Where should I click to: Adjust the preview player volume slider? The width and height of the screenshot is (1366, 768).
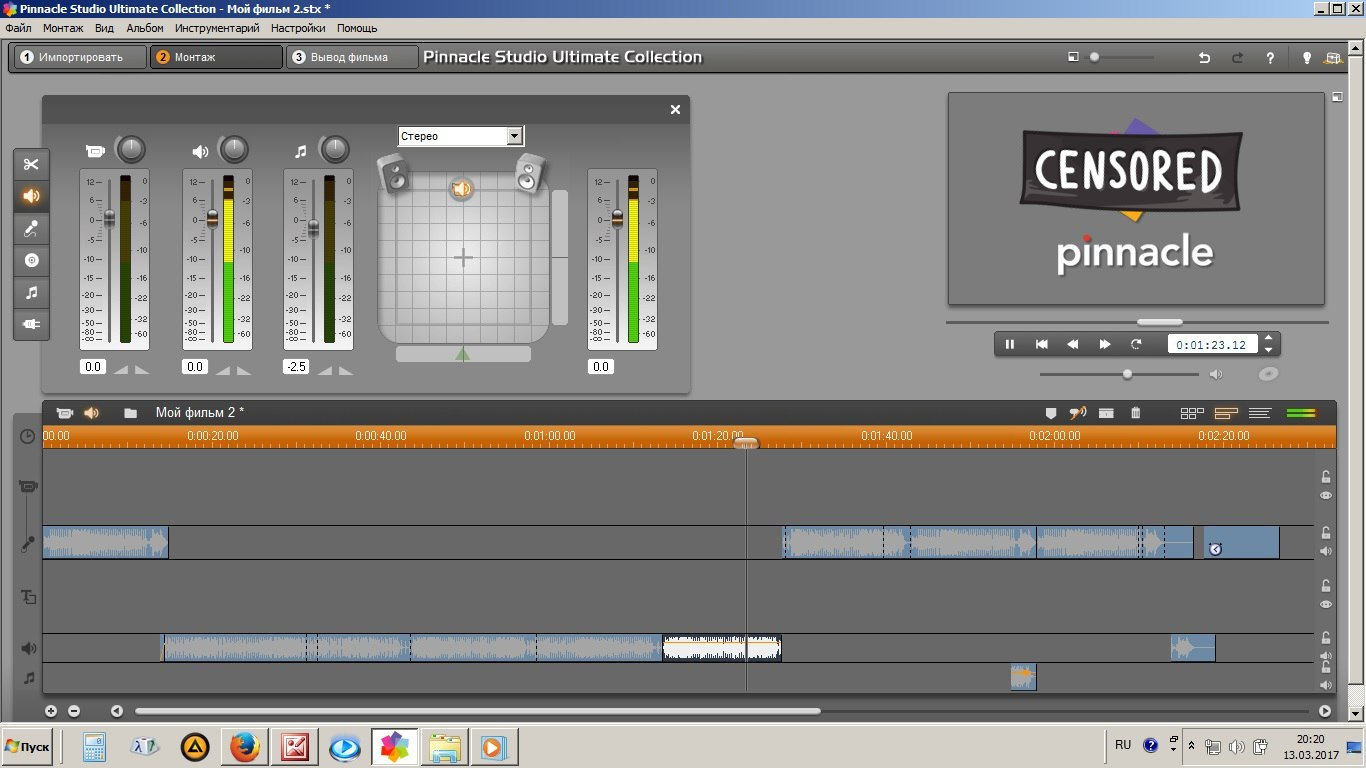pyautogui.click(x=1127, y=374)
